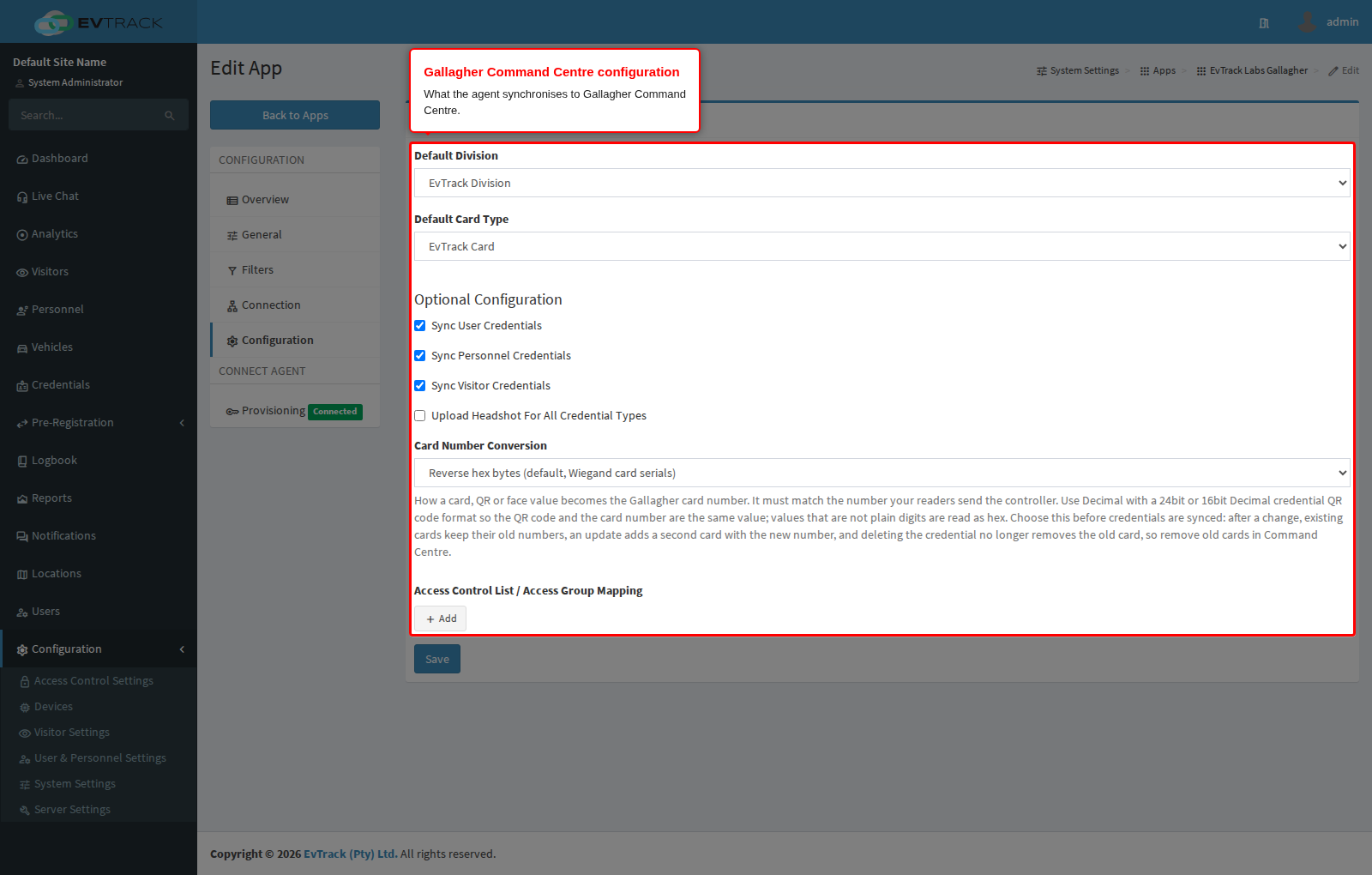Add an access group mapping
This screenshot has width=1372, height=875.
pyautogui.click(x=441, y=619)
